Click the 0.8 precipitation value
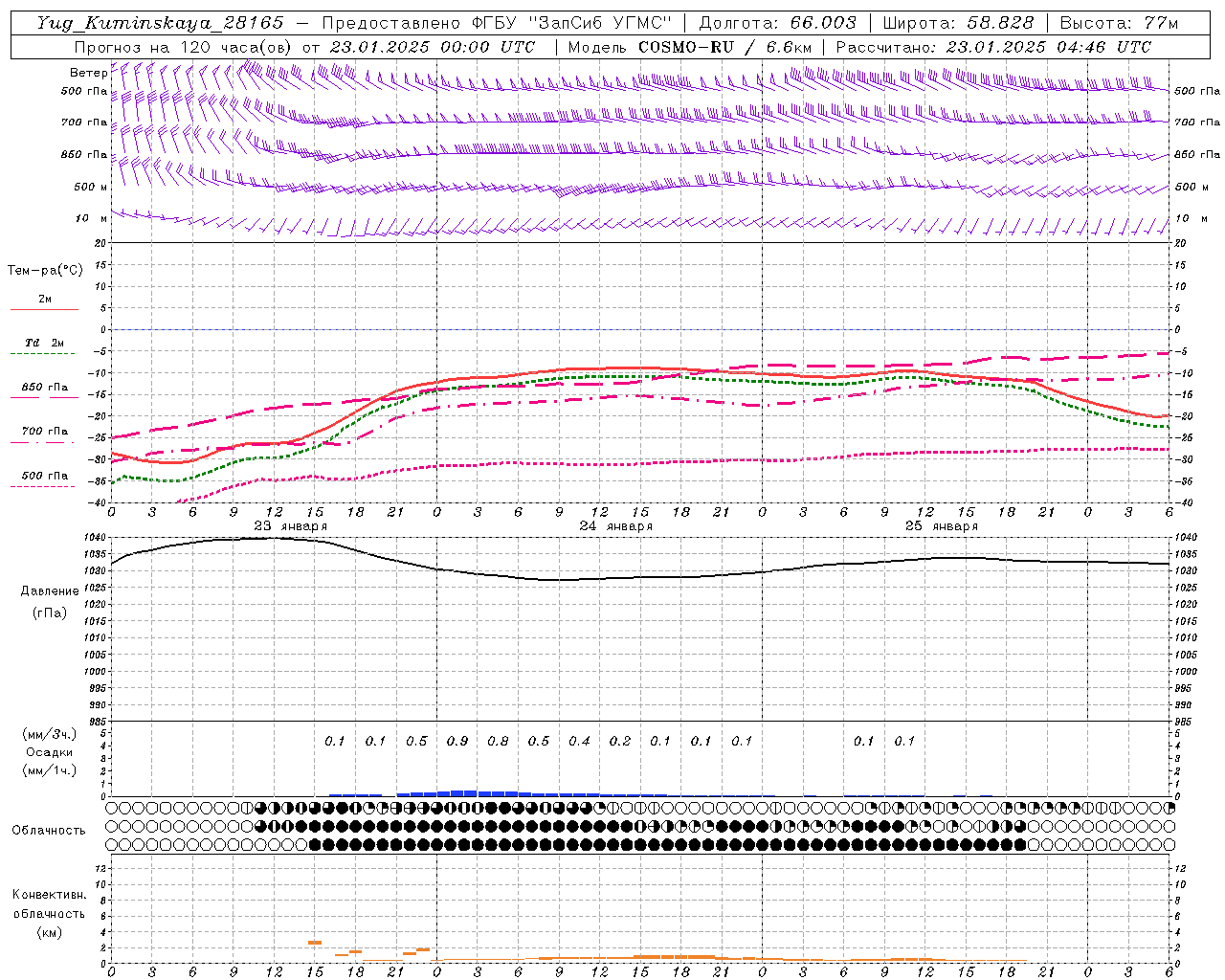Image resolution: width=1225 pixels, height=980 pixels. coord(498,741)
